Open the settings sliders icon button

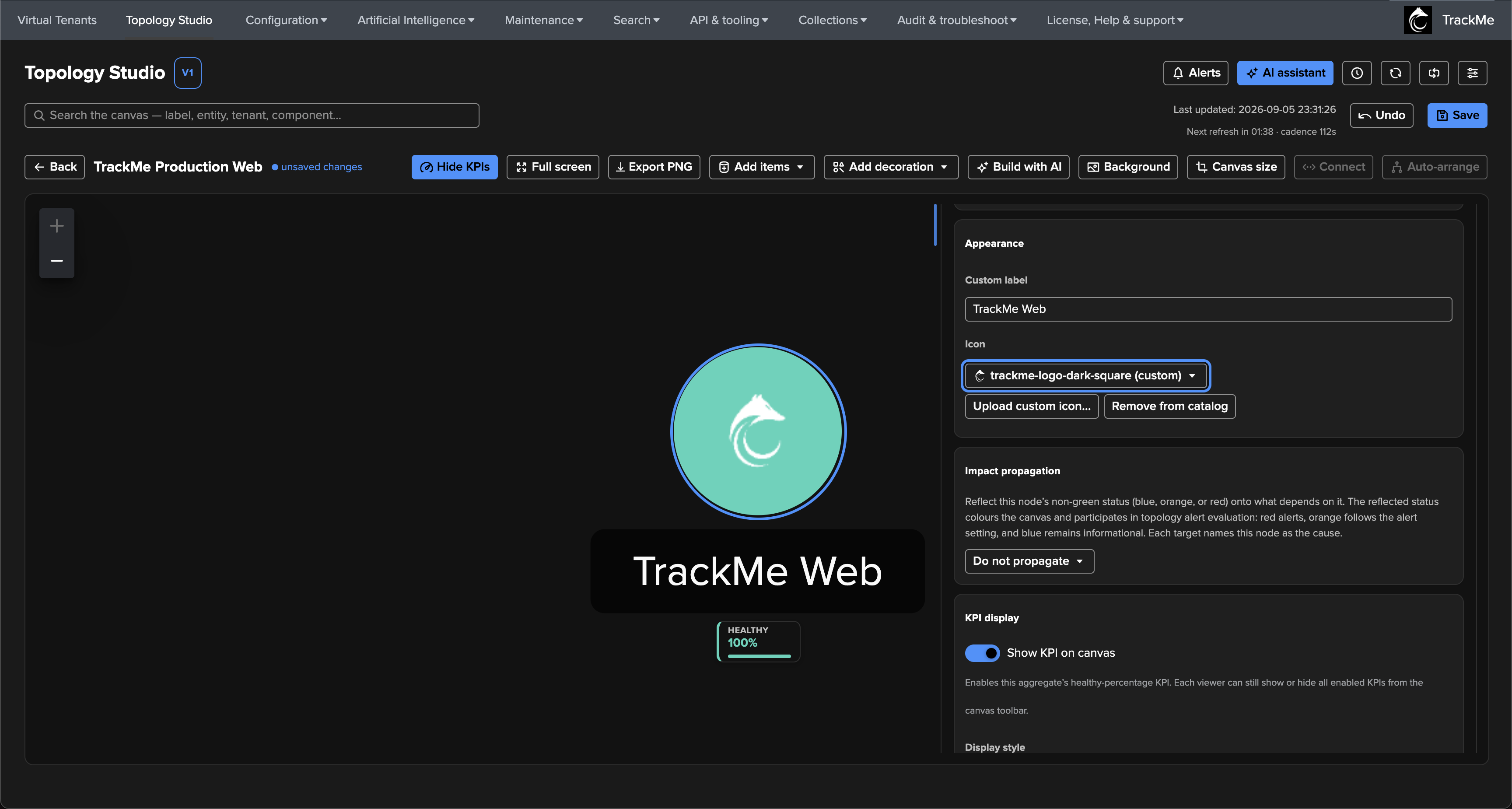point(1472,73)
